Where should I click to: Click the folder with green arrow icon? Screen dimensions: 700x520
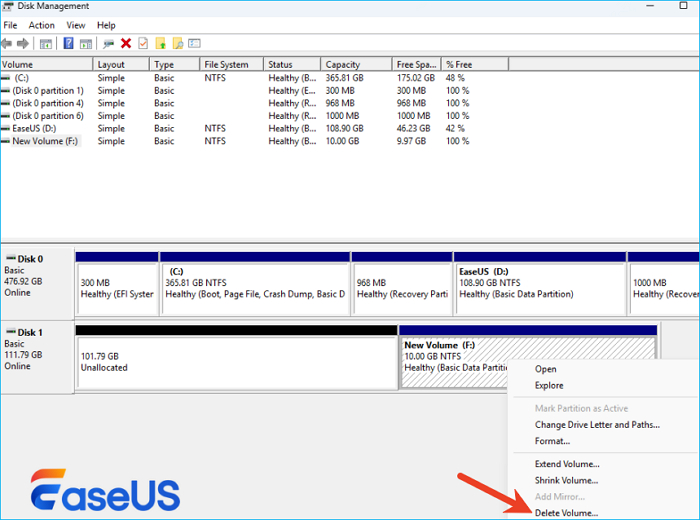click(x=161, y=43)
